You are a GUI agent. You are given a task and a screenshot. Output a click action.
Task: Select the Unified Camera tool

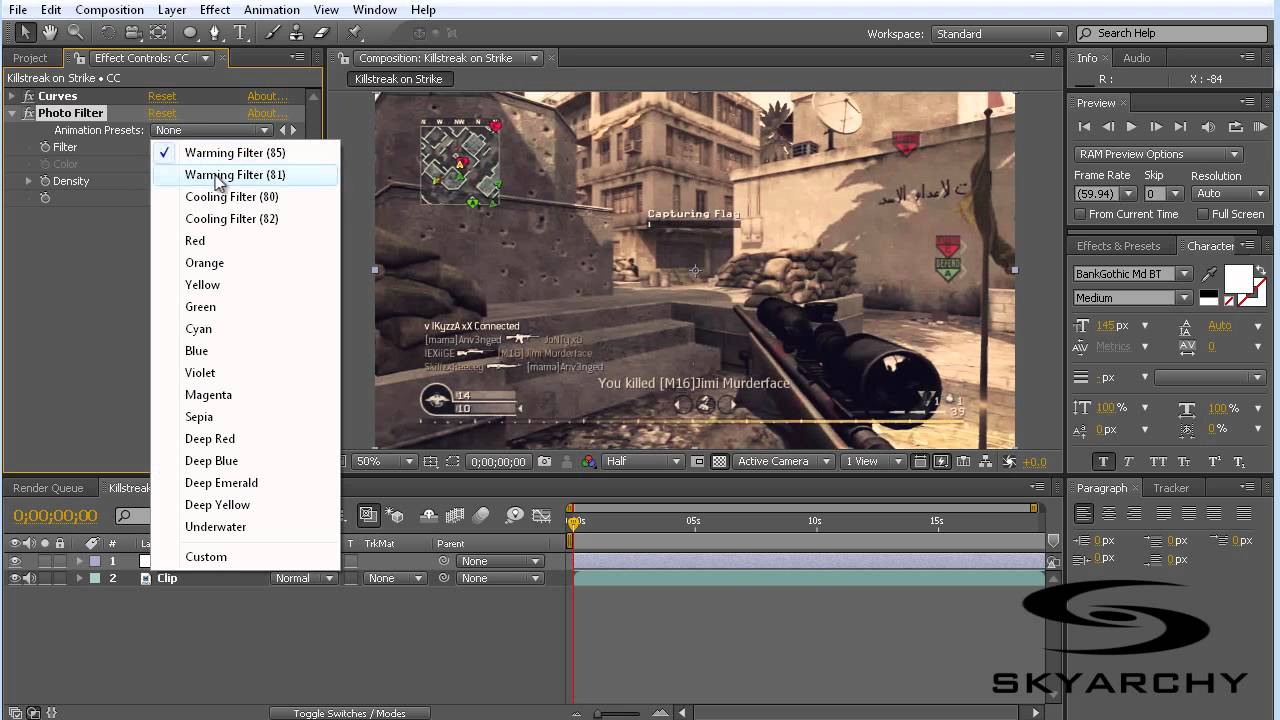(133, 33)
